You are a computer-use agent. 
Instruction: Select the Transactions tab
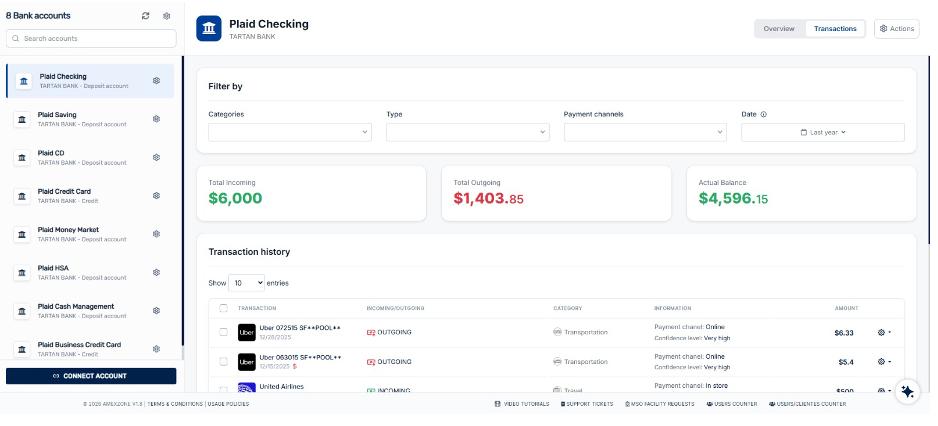pyautogui.click(x=835, y=28)
